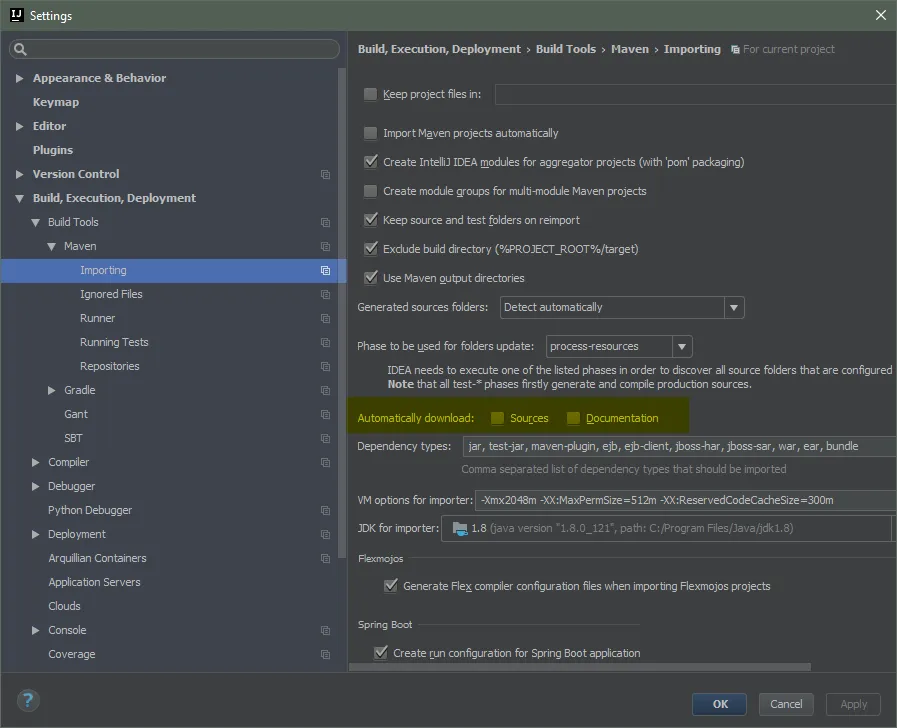Toggle Create run configuration for Spring Boot
This screenshot has width=897, height=728.
coord(380,653)
